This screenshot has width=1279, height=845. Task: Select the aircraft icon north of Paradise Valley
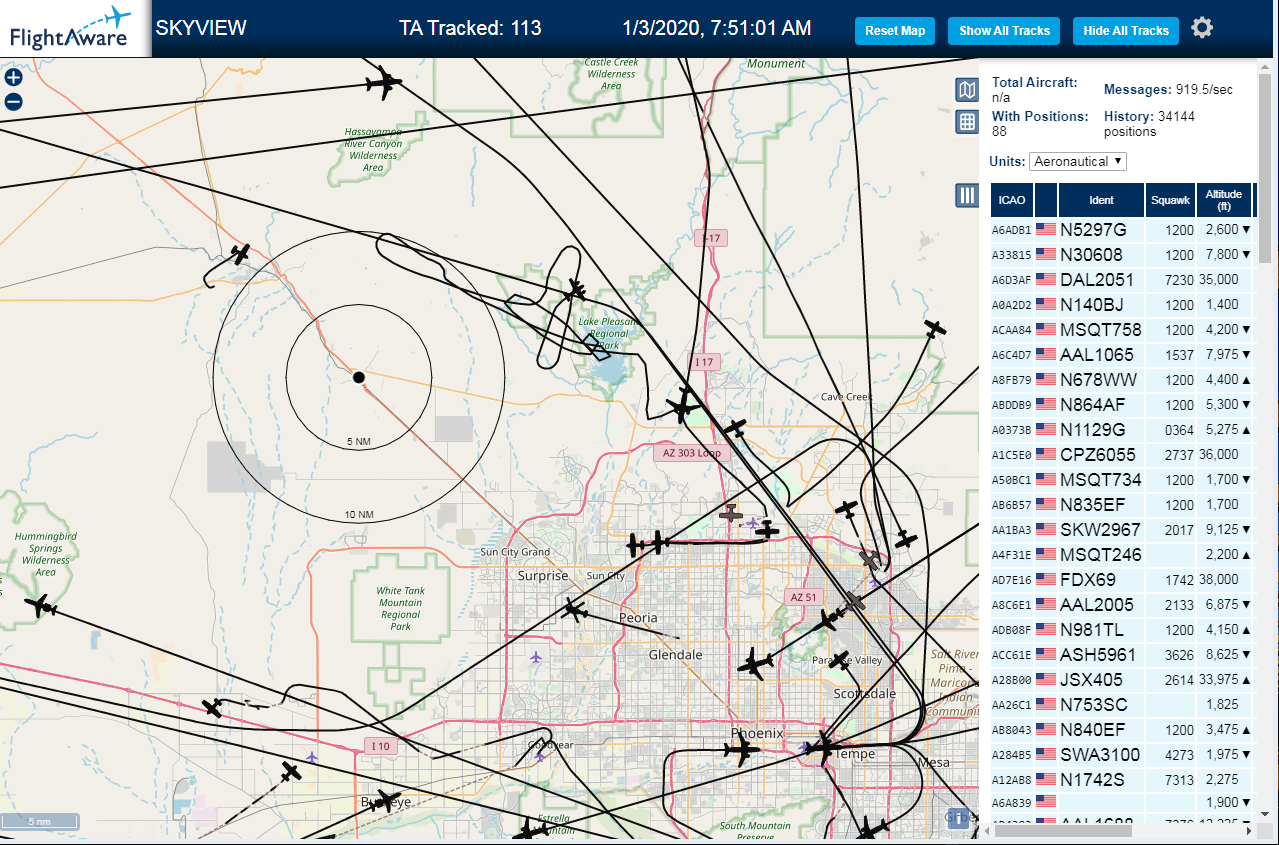pos(826,620)
